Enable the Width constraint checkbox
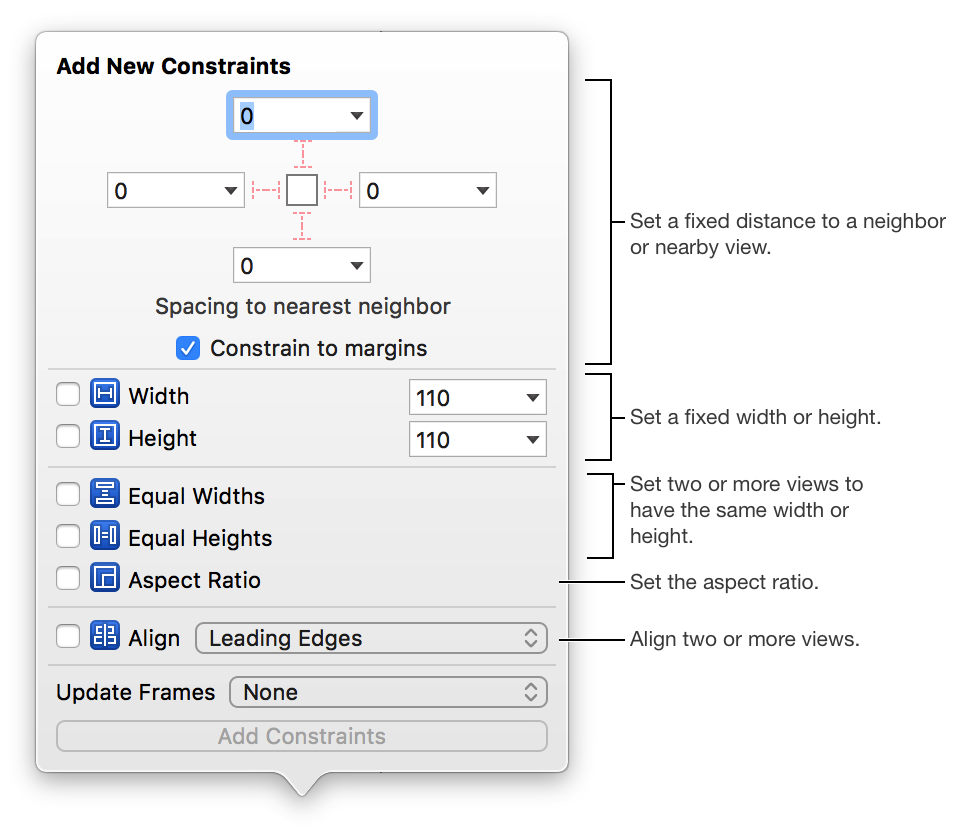Image resolution: width=976 pixels, height=830 pixels. 68,395
